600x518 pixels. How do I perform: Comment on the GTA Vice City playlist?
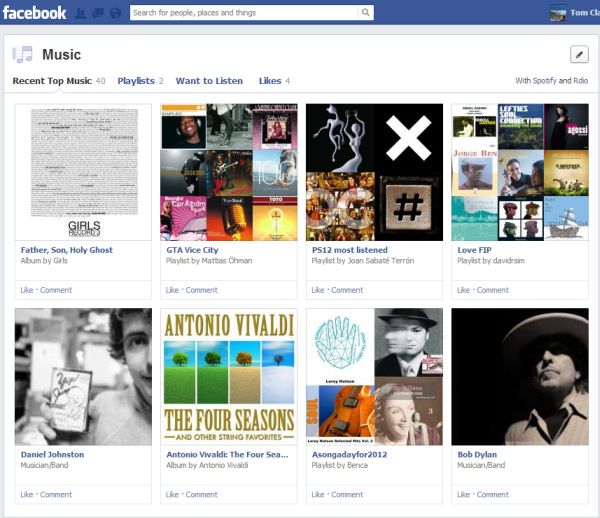click(x=201, y=290)
